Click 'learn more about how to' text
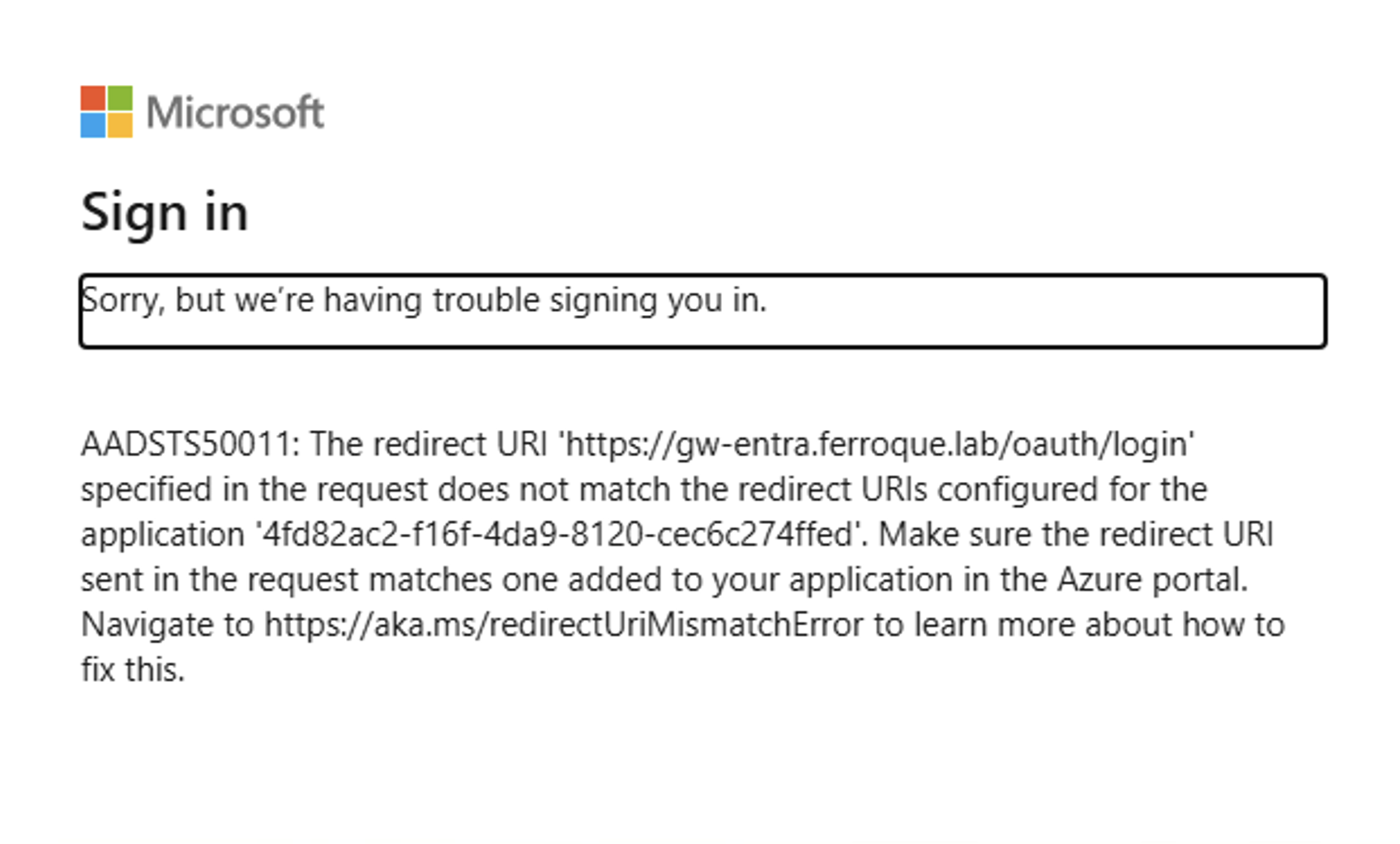 (1100, 624)
